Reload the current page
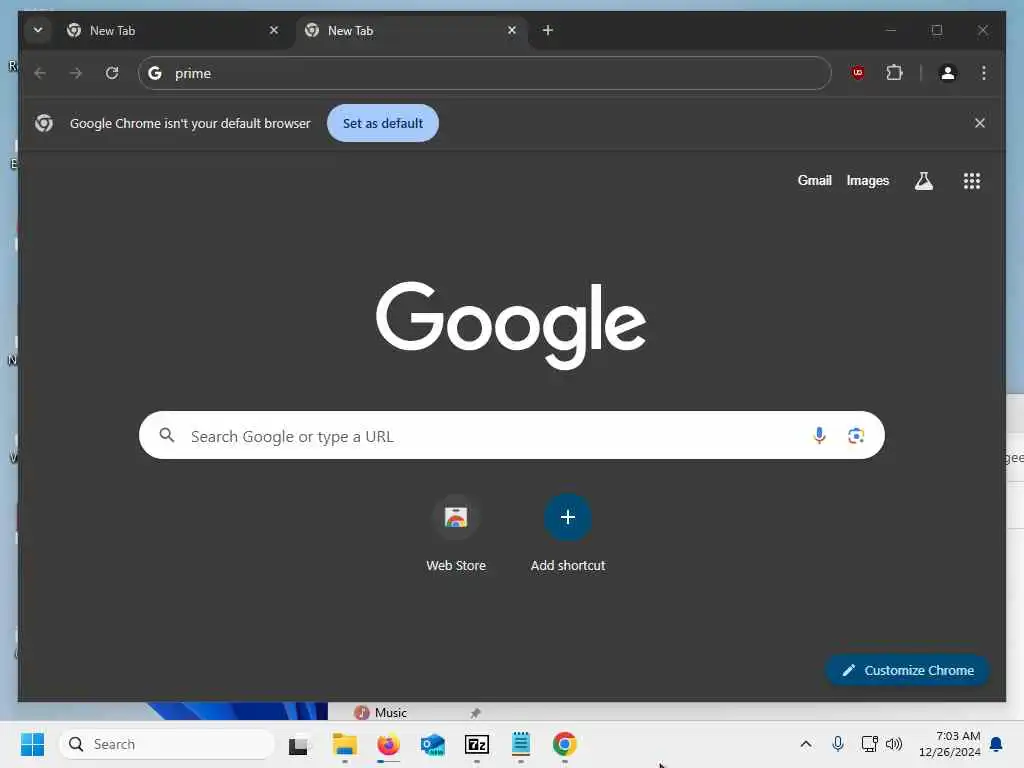Viewport: 1024px width, 768px height. [x=112, y=73]
